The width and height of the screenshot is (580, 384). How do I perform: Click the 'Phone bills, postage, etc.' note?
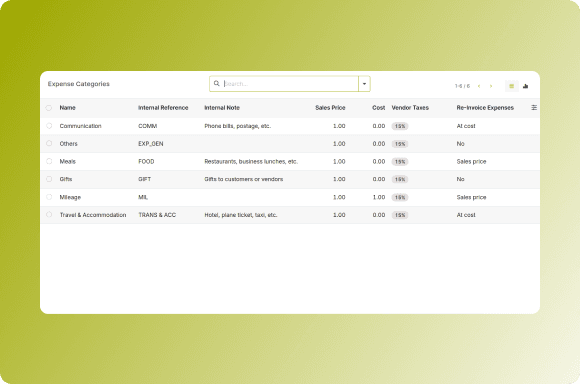click(x=237, y=126)
